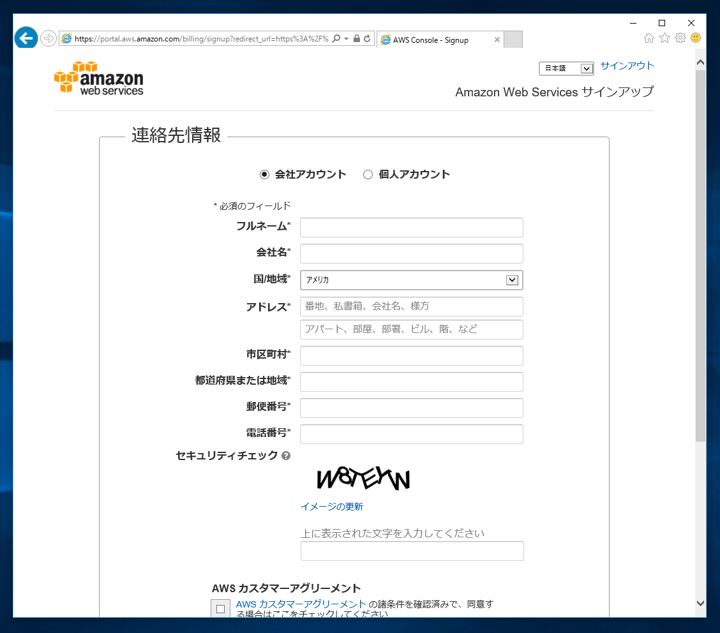Click the 会社名 input field

(x=411, y=254)
